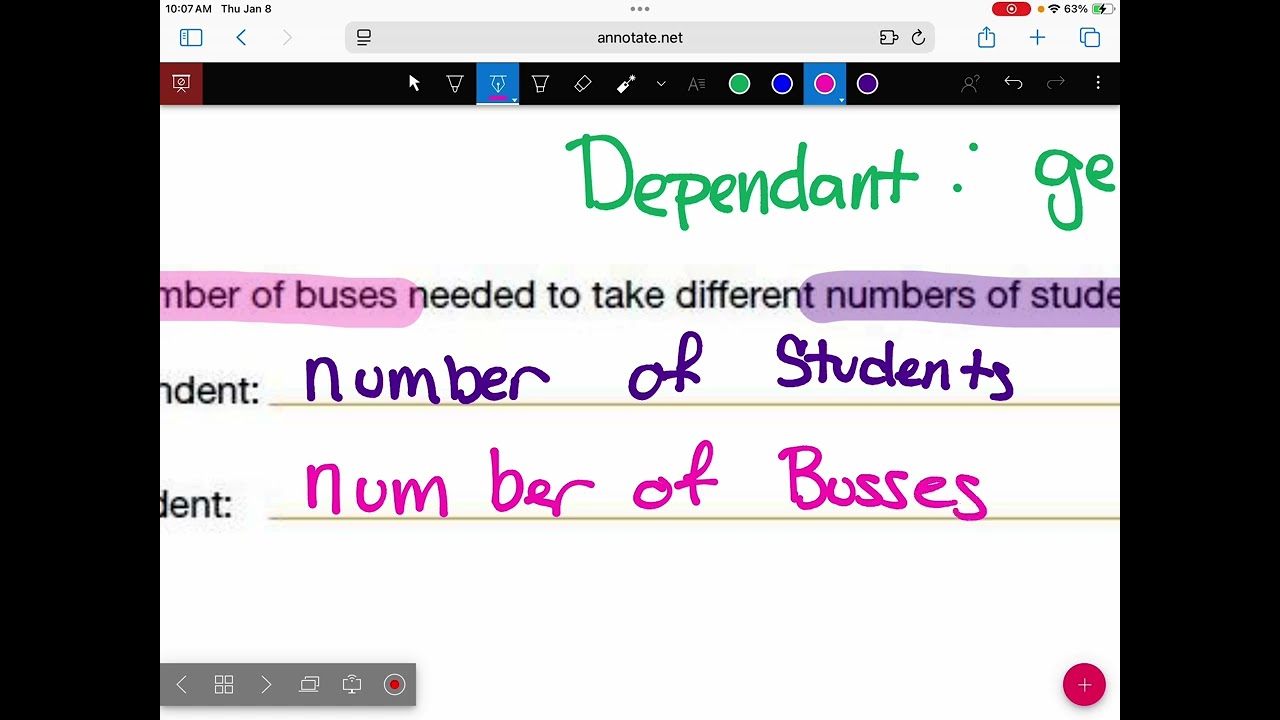The height and width of the screenshot is (720, 1280).
Task: Open the participant help icon
Action: (x=970, y=84)
